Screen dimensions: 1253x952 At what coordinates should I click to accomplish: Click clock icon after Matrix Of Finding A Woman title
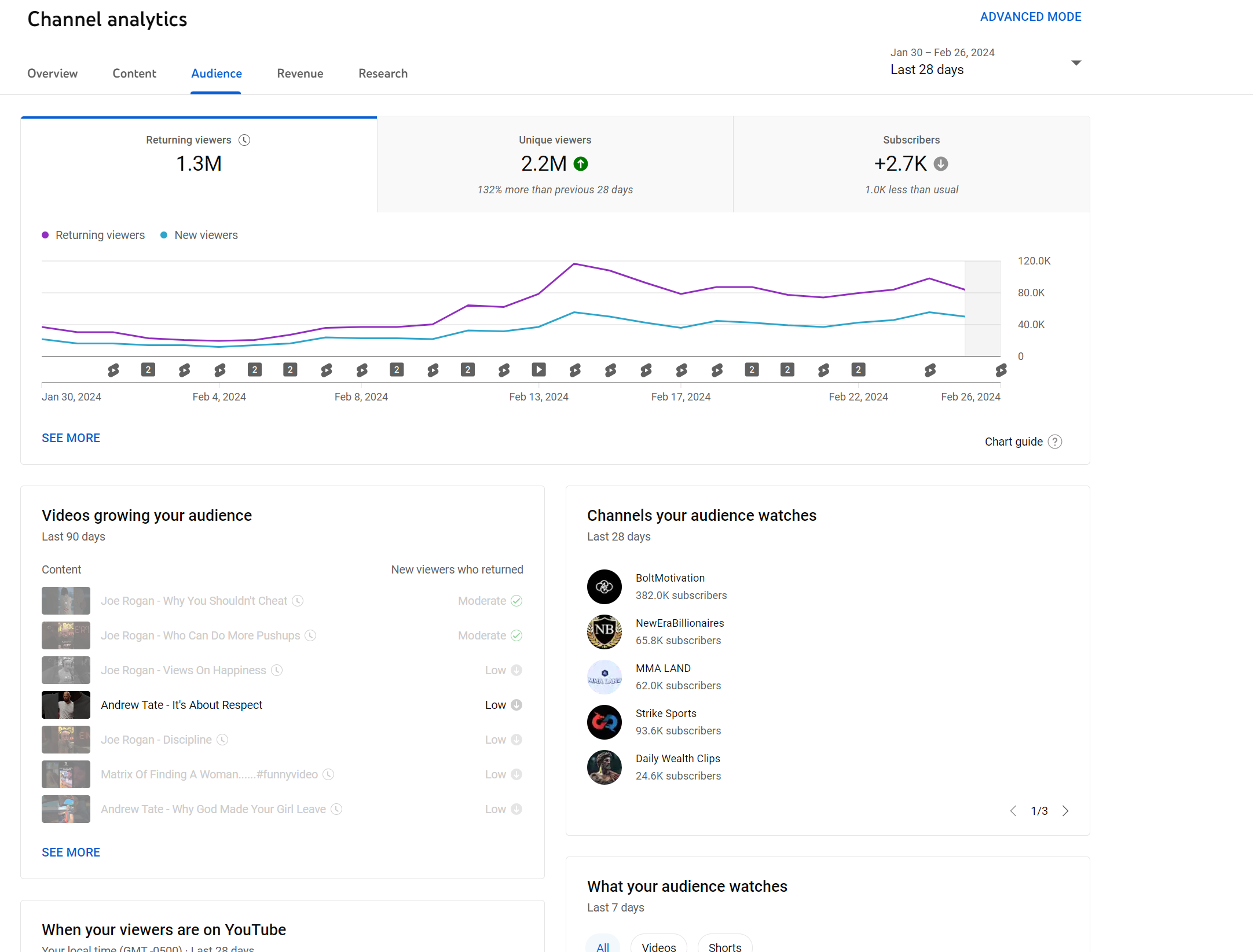pyautogui.click(x=328, y=774)
